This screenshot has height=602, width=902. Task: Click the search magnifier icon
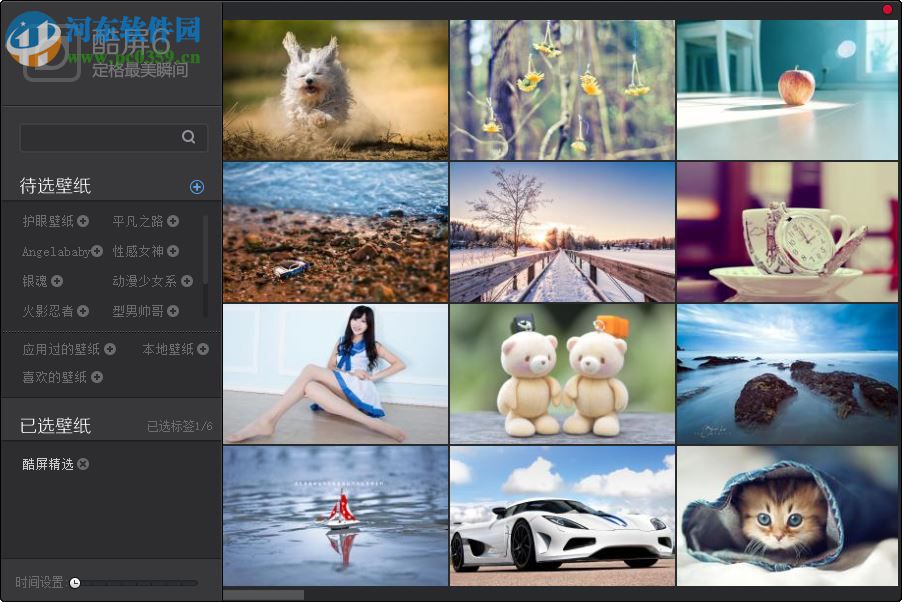click(188, 137)
